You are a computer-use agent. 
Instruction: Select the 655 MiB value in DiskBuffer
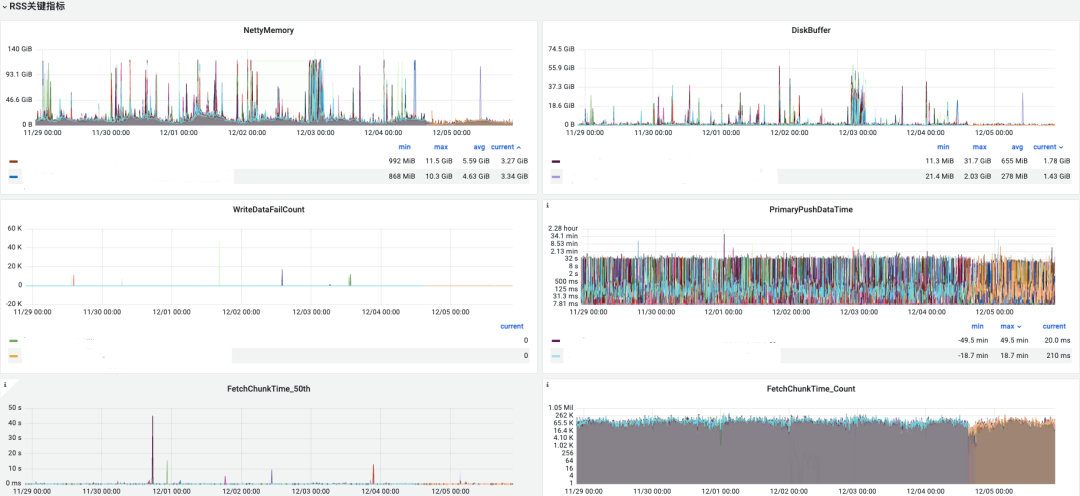tap(1015, 161)
